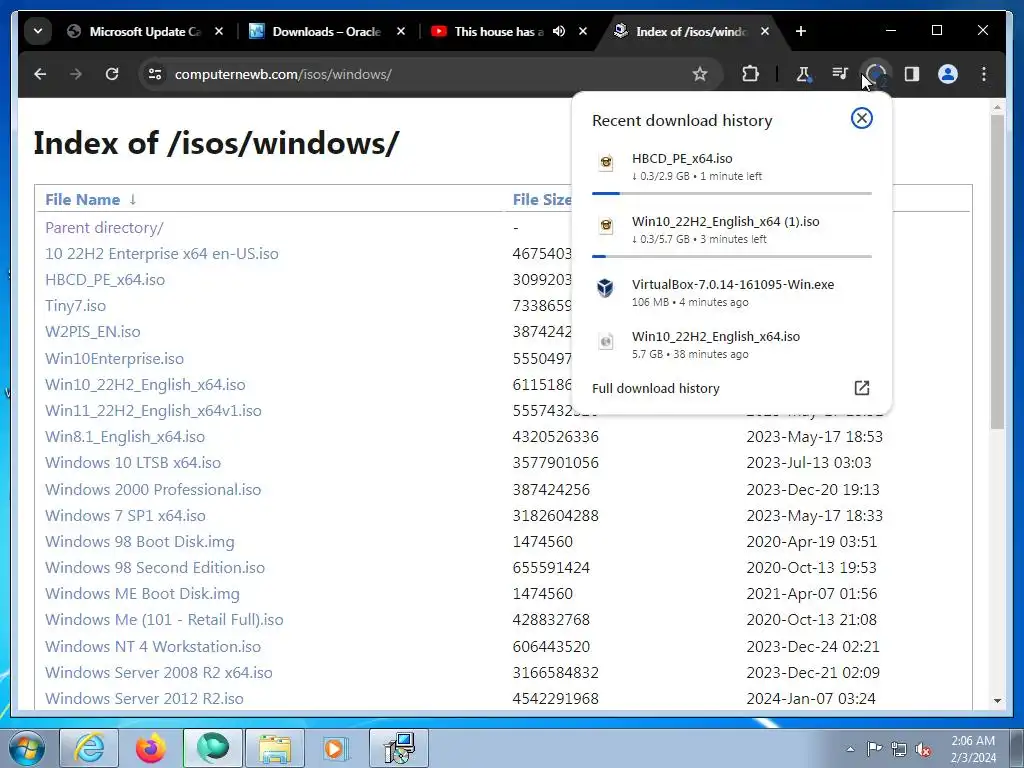Click Windows 2000 Professional.iso link
Screen dimensions: 1024x768
click(x=153, y=489)
